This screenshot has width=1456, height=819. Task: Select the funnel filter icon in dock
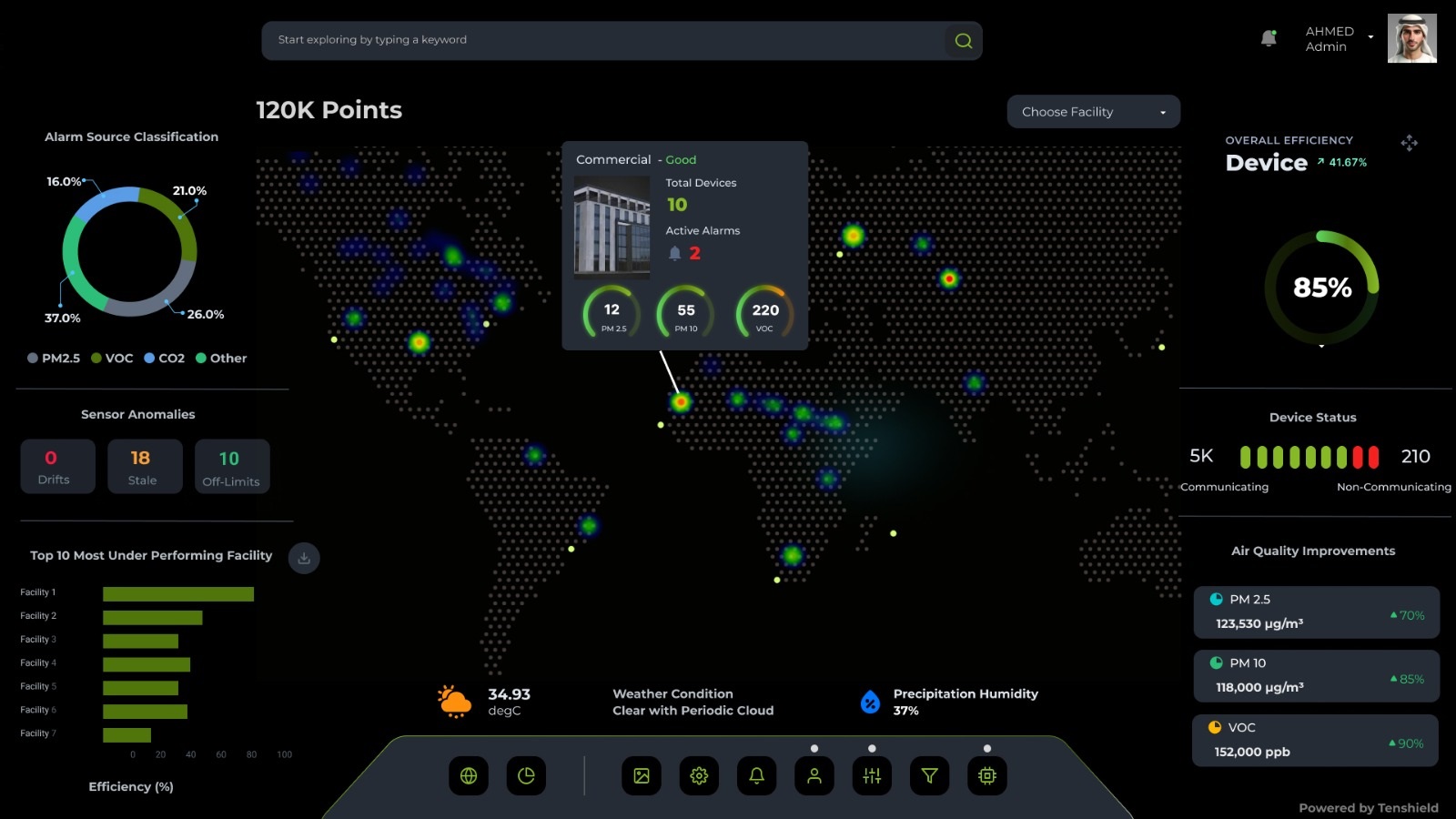click(x=929, y=776)
